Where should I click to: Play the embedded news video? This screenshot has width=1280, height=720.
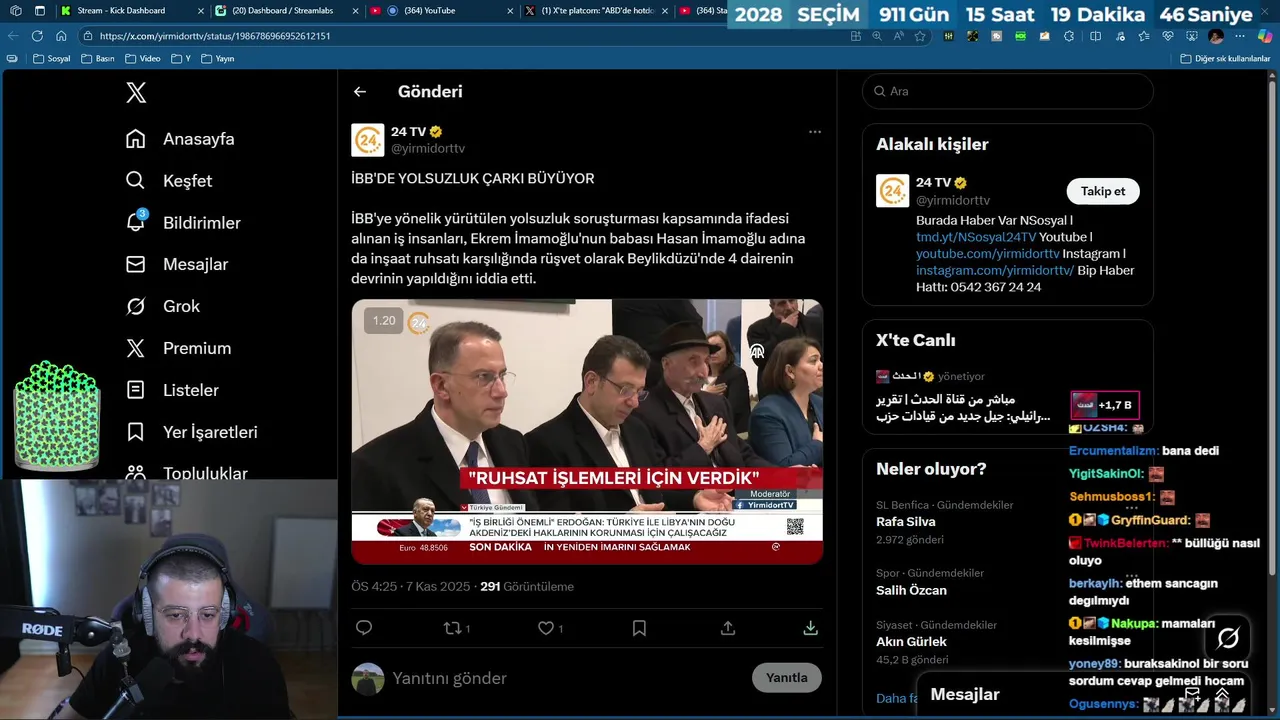click(x=587, y=431)
